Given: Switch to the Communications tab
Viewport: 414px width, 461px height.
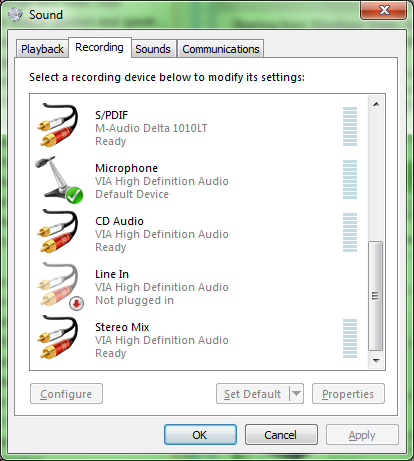Looking at the screenshot, I should point(221,49).
